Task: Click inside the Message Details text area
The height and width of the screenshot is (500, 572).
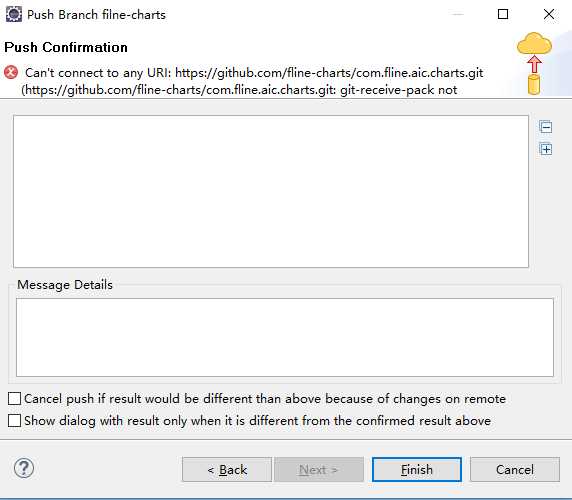Action: tap(285, 337)
